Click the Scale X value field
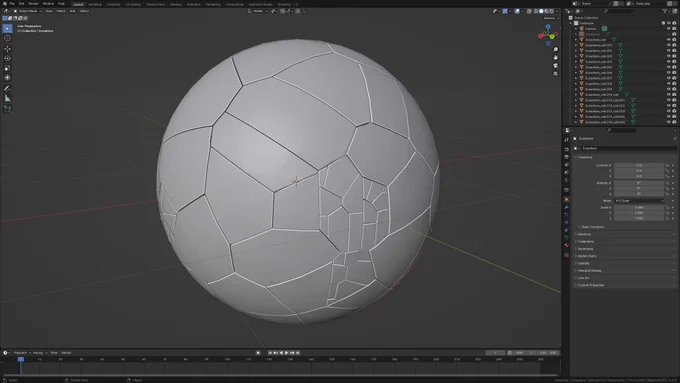This screenshot has width=680, height=383. (639, 207)
